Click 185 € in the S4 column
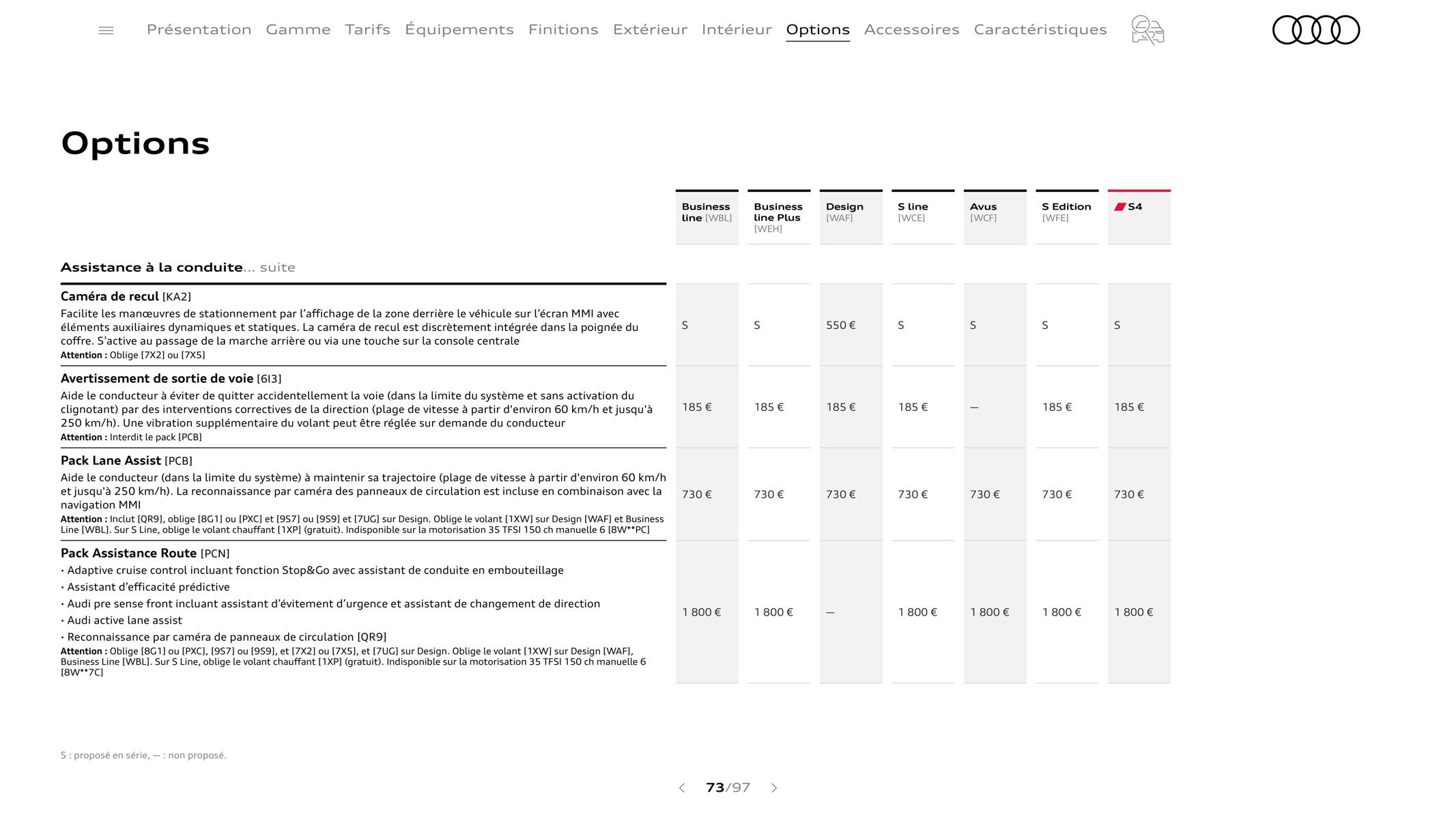The image size is (1456, 819). (1129, 407)
